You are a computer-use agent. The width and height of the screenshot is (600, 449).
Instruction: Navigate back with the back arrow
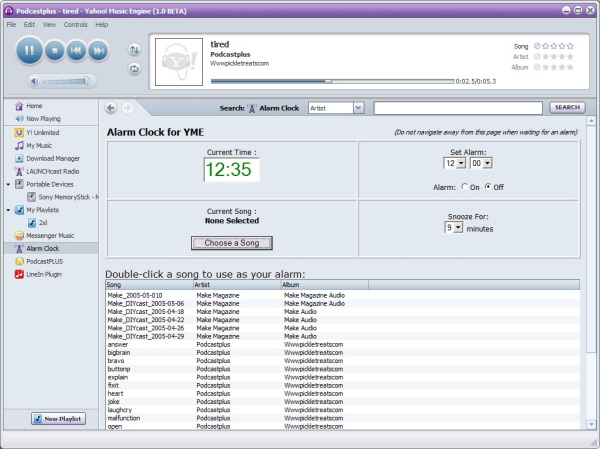pyautogui.click(x=111, y=108)
